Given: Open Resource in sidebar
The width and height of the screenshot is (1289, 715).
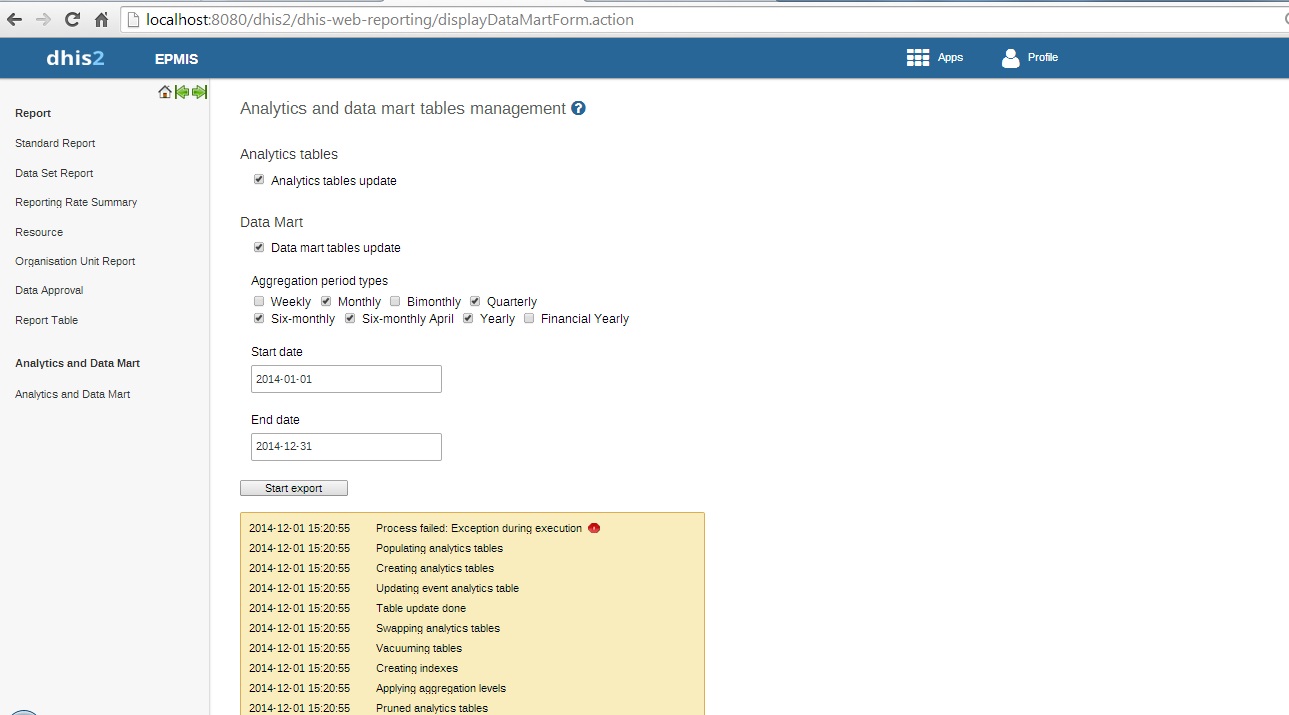Looking at the screenshot, I should click(x=39, y=232).
